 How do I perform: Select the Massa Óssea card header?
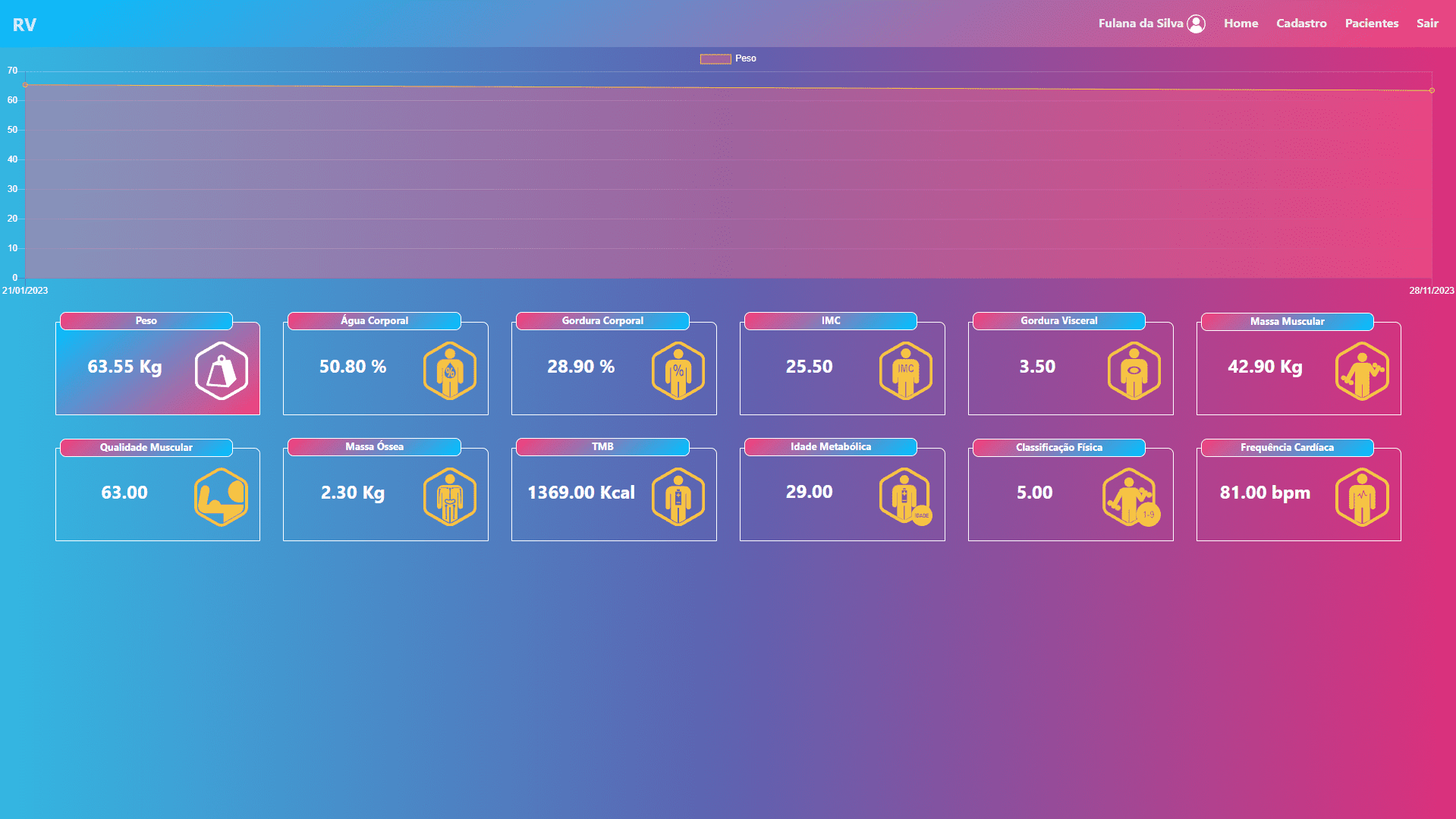click(374, 447)
